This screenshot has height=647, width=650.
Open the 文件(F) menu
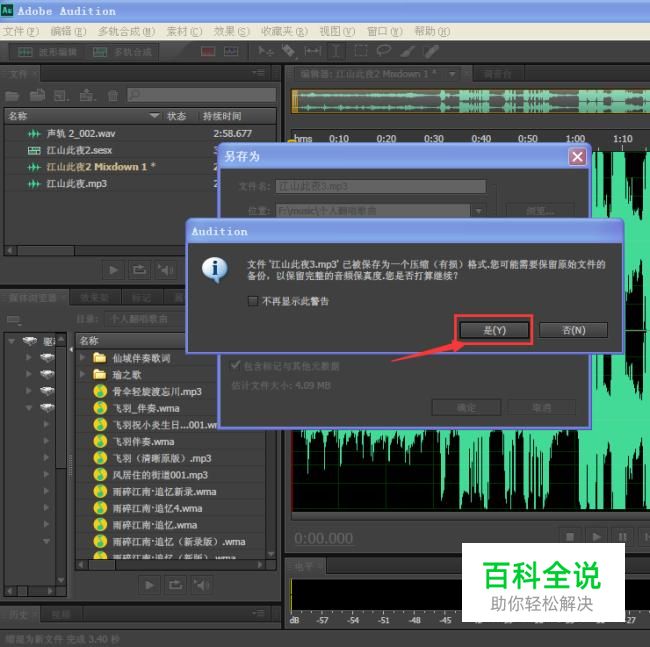[21, 32]
